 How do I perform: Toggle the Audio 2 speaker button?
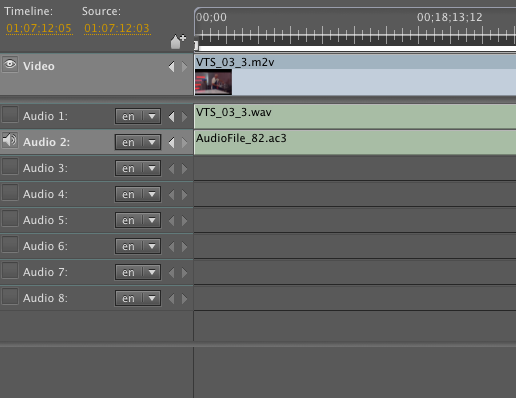pyautogui.click(x=10, y=140)
